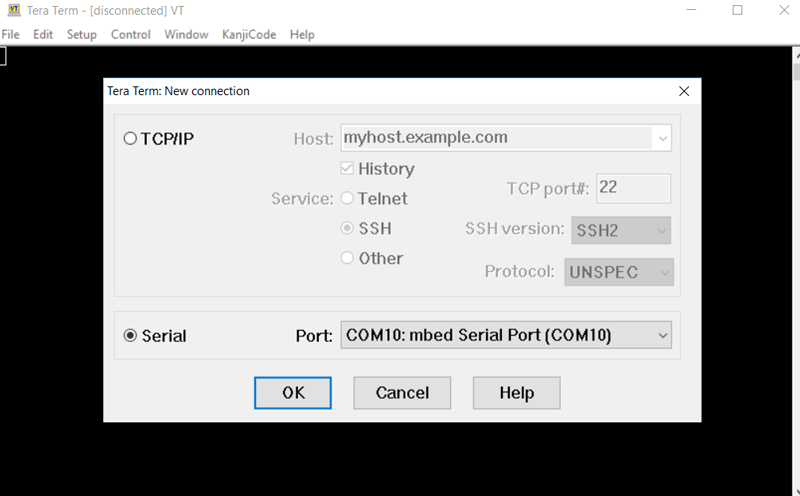800x496 pixels.
Task: Click the Cancel button
Action: click(x=402, y=393)
